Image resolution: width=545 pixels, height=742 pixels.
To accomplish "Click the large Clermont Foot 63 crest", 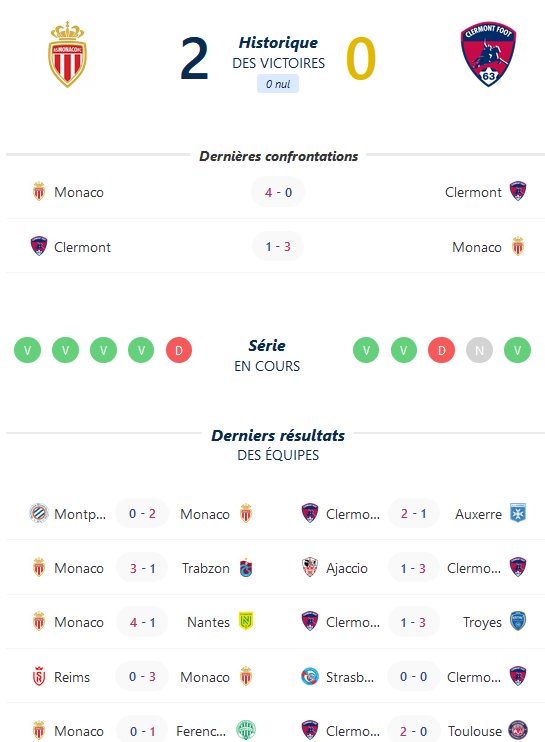I will click(488, 55).
